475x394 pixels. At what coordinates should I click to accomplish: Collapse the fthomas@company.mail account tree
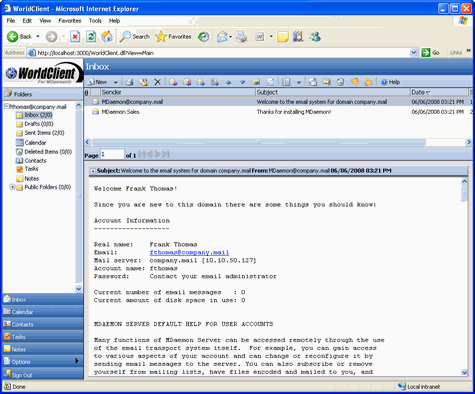click(6, 106)
